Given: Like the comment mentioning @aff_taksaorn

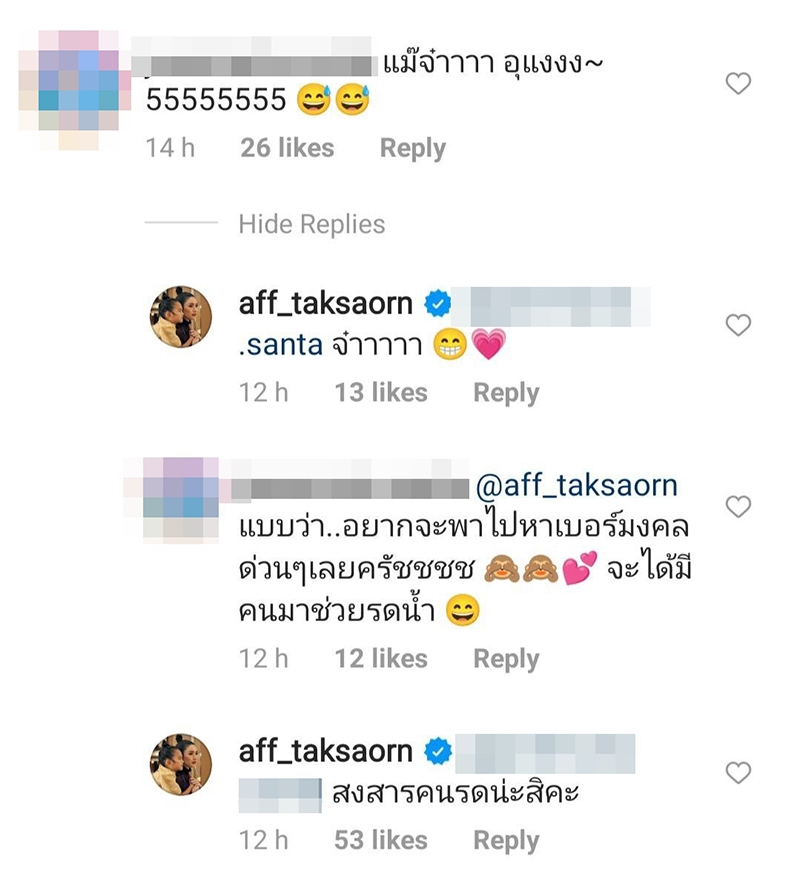Looking at the screenshot, I should click(x=738, y=506).
